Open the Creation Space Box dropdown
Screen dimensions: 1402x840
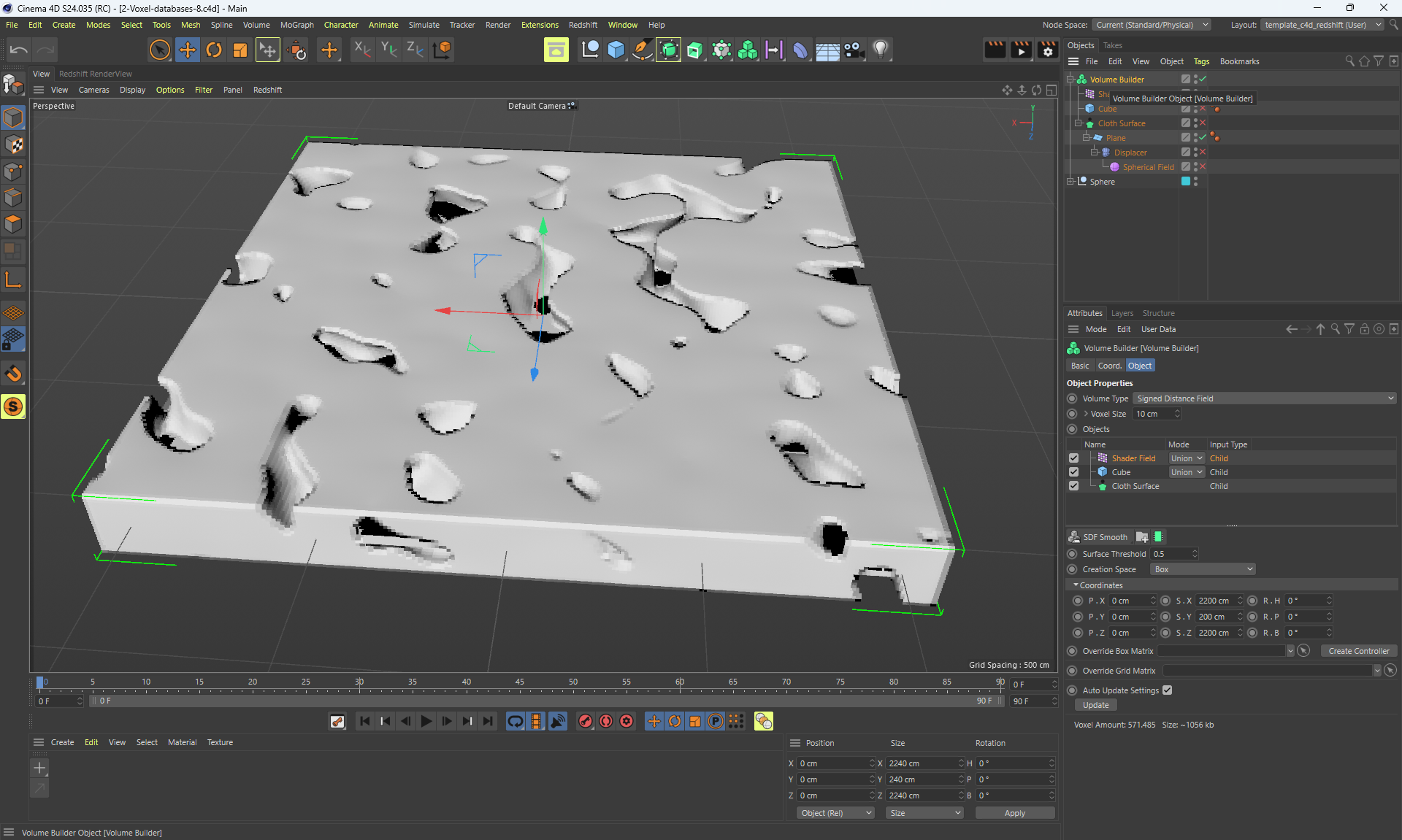click(x=1203, y=569)
